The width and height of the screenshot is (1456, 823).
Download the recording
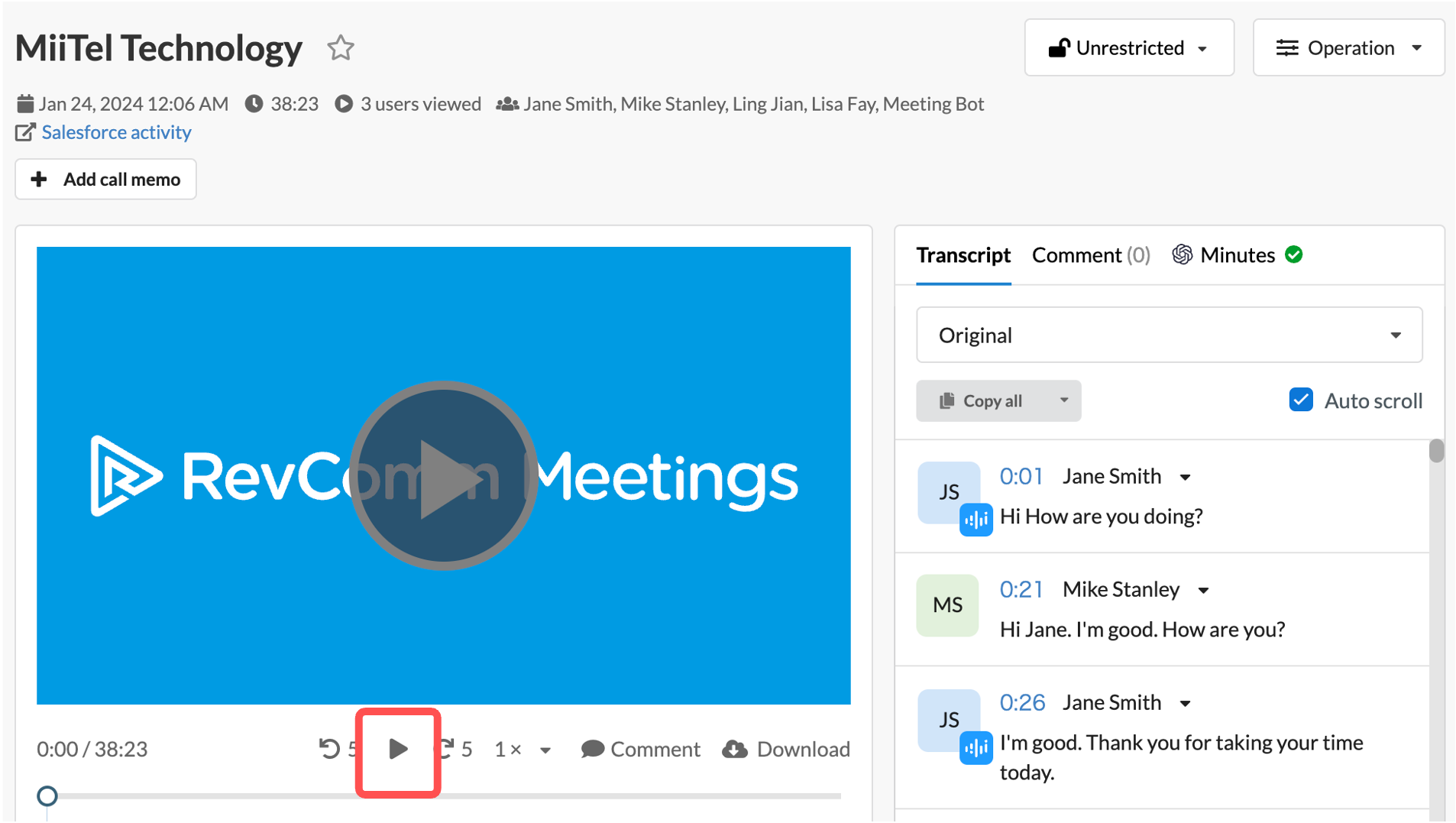click(786, 749)
